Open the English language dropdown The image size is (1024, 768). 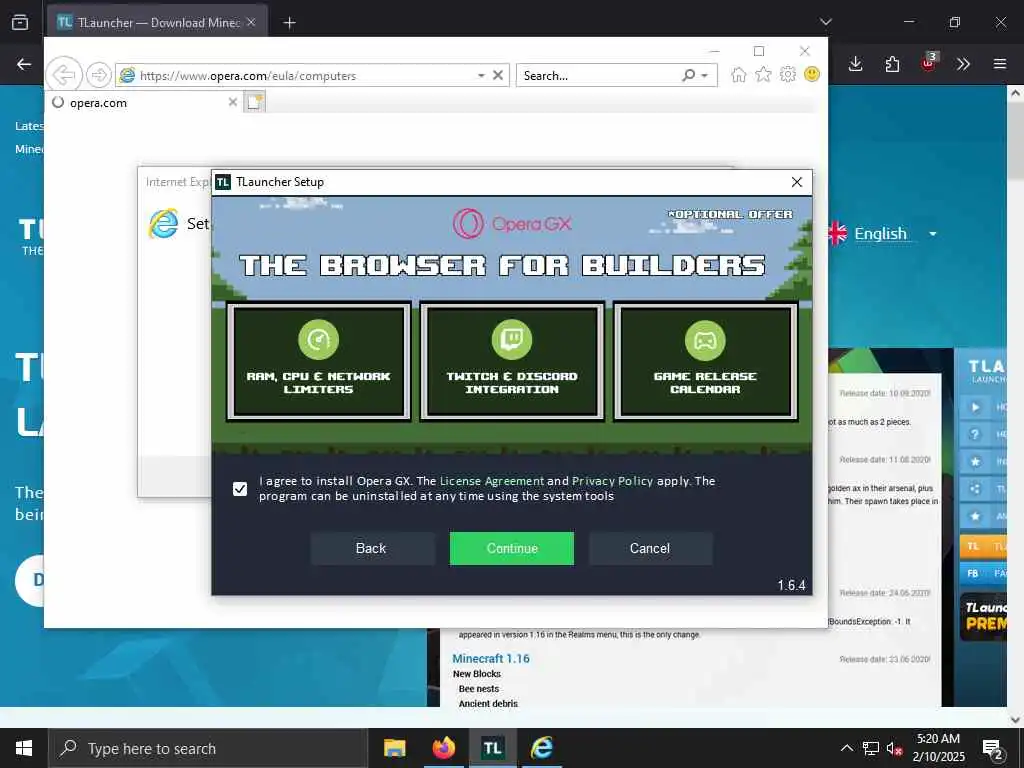[x=883, y=234]
